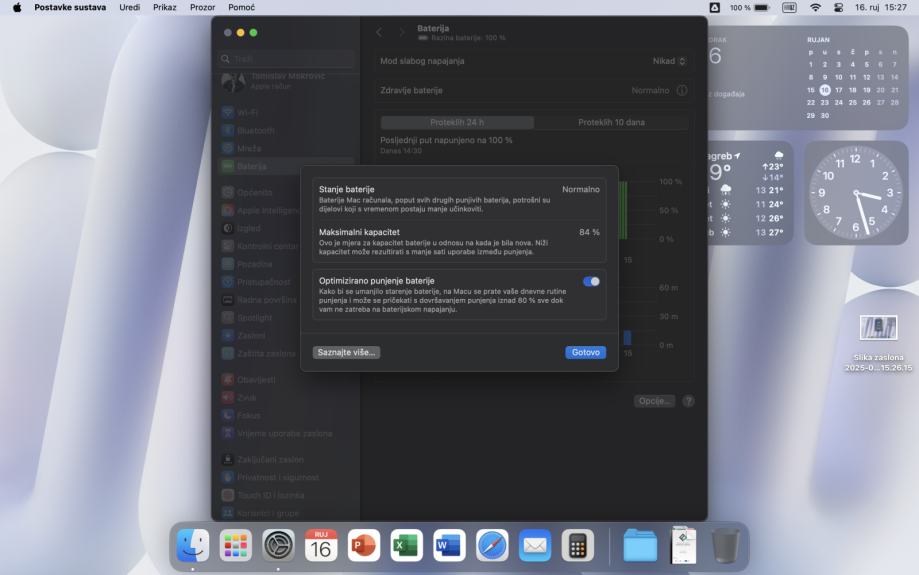Viewport: 919px width, 575px height.
Task: Open Trash from the Dock
Action: [726, 546]
